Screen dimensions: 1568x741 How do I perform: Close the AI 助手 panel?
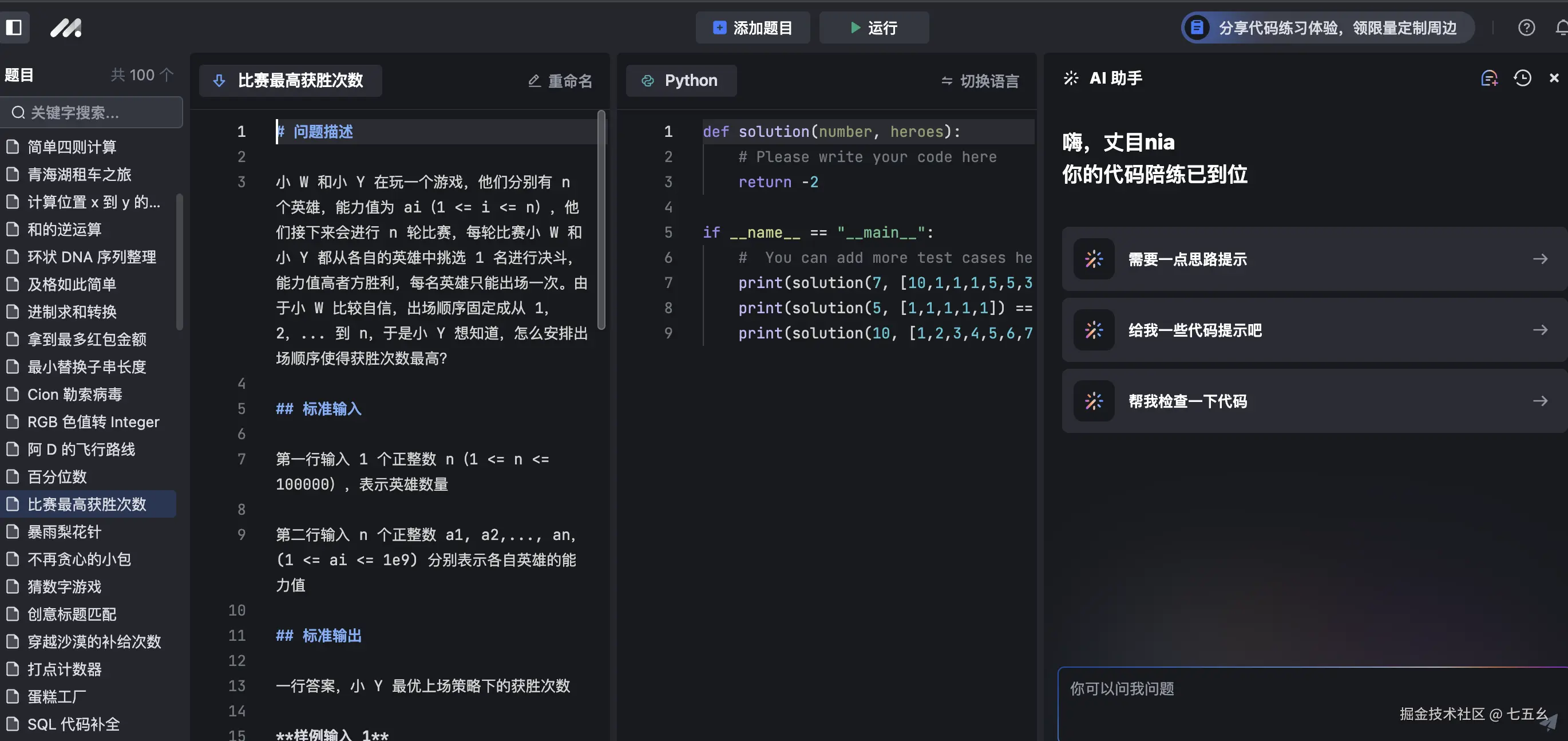click(x=1554, y=78)
